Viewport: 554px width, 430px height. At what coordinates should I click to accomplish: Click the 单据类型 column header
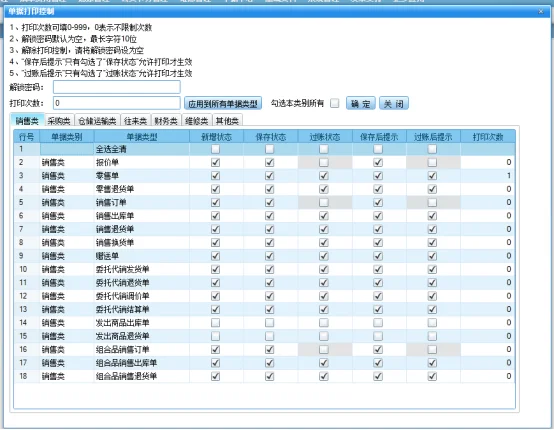(142, 137)
